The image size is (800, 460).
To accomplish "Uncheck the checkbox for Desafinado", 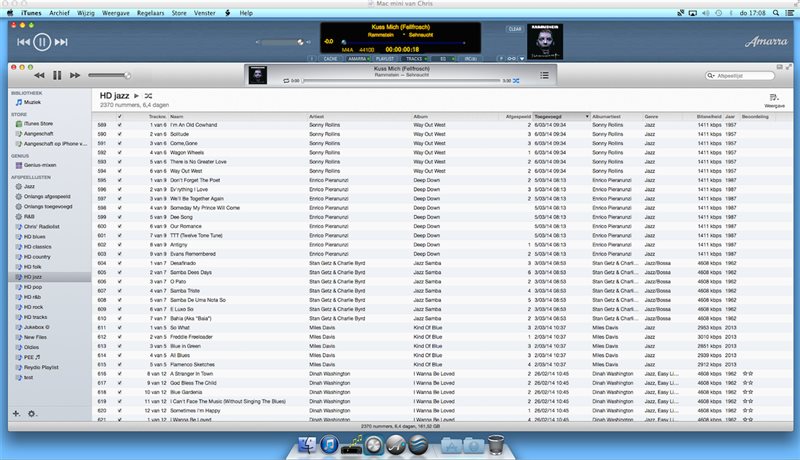I will tap(120, 263).
